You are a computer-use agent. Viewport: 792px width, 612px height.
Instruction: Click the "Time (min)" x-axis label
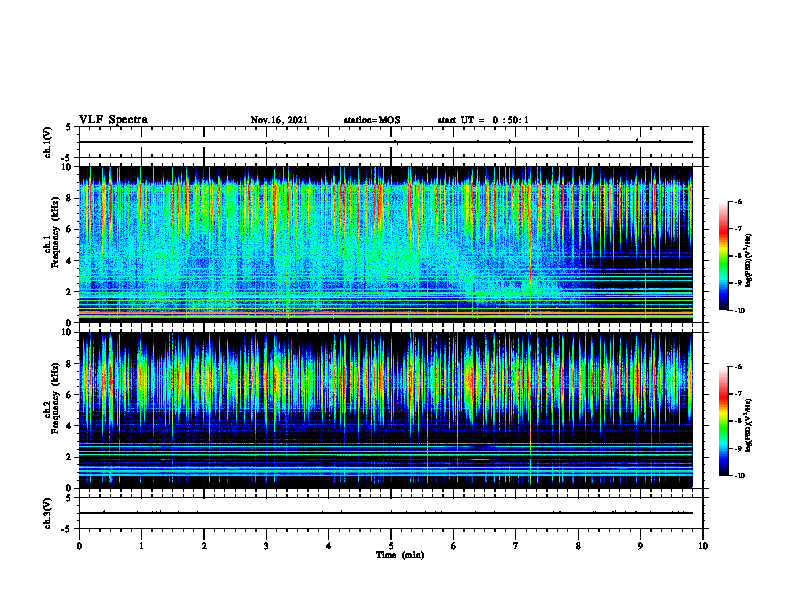coord(400,555)
